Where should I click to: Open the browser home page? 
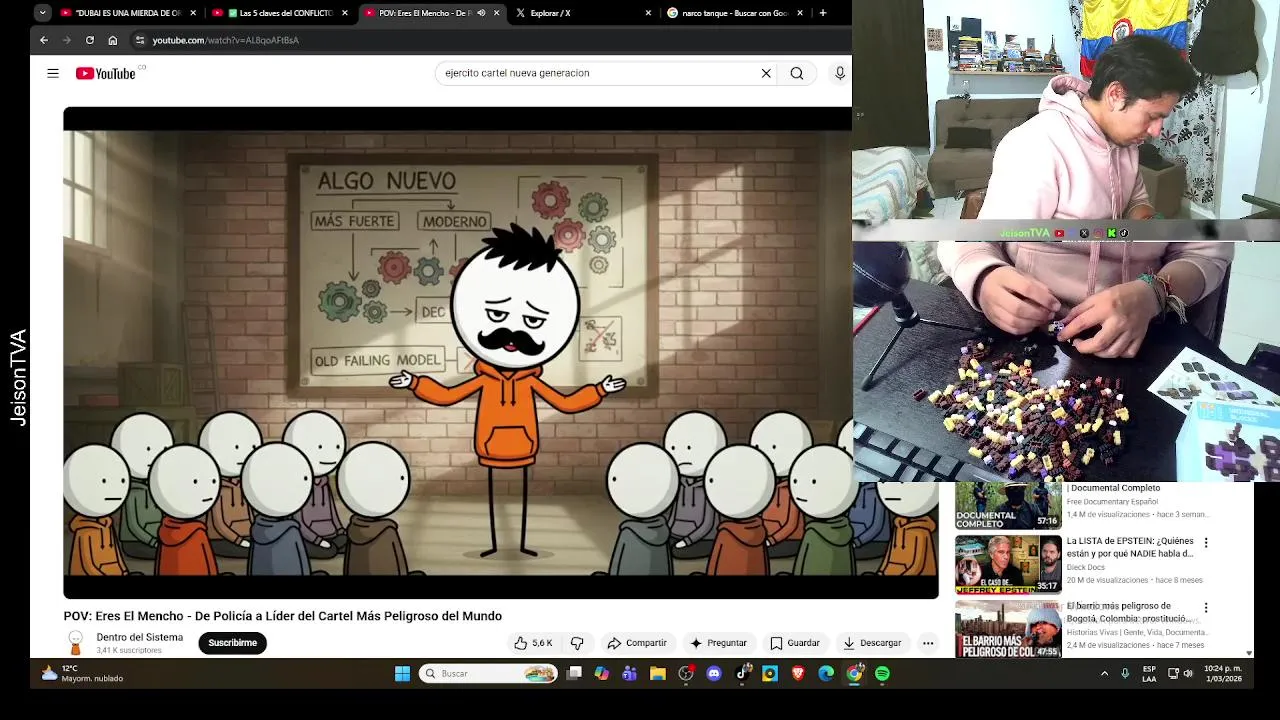pyautogui.click(x=113, y=40)
